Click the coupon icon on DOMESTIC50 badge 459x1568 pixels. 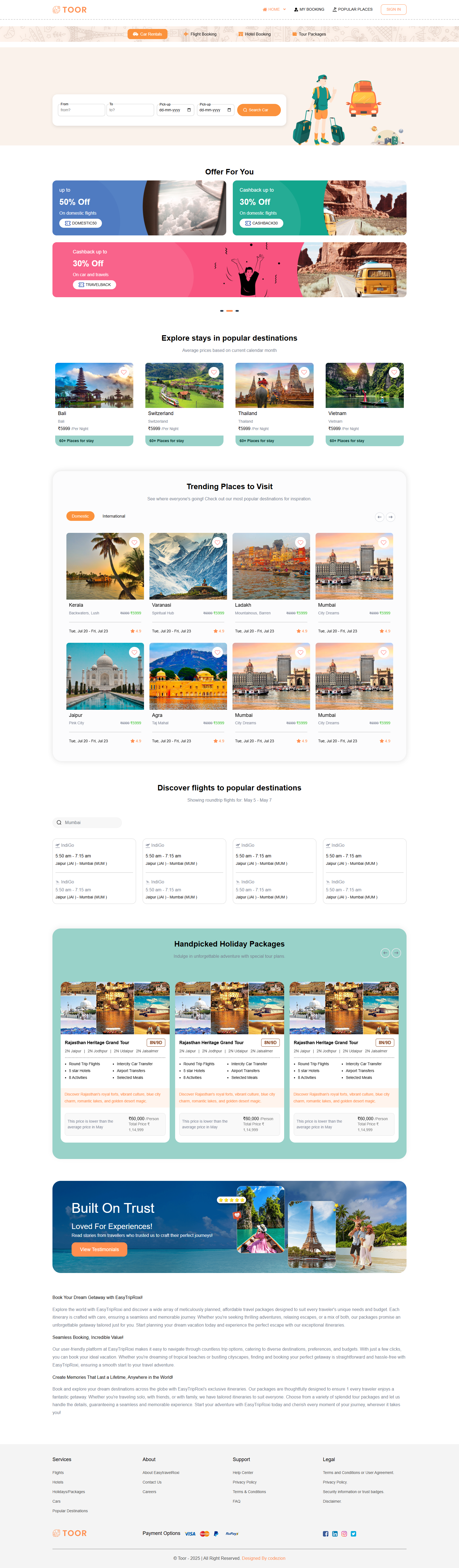[67, 223]
